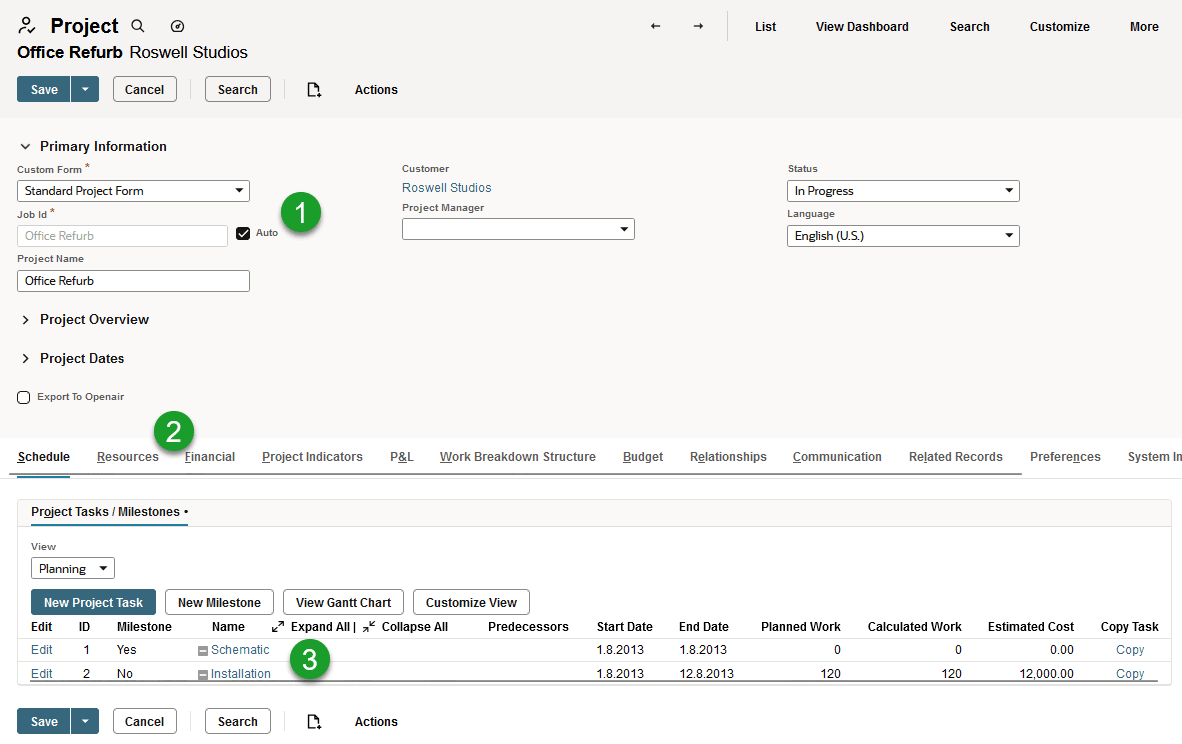This screenshot has width=1182, height=744.
Task: Click the dashboard gauge icon near Project title
Action: click(177, 26)
